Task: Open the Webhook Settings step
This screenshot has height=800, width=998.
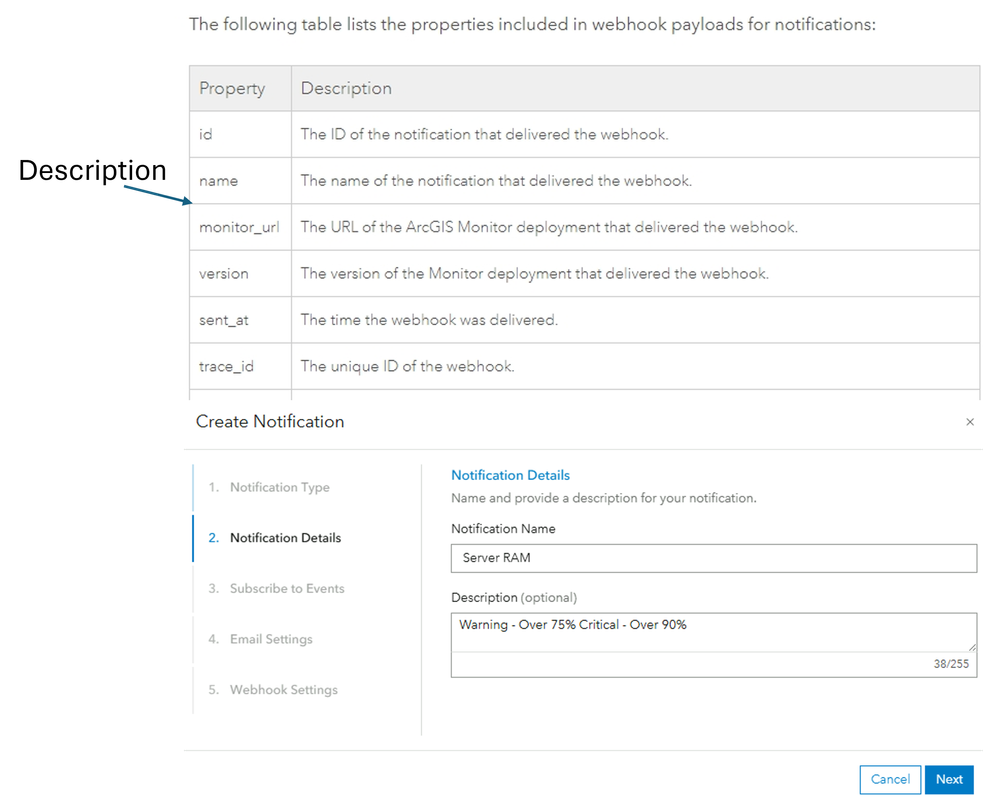Action: [x=283, y=690]
